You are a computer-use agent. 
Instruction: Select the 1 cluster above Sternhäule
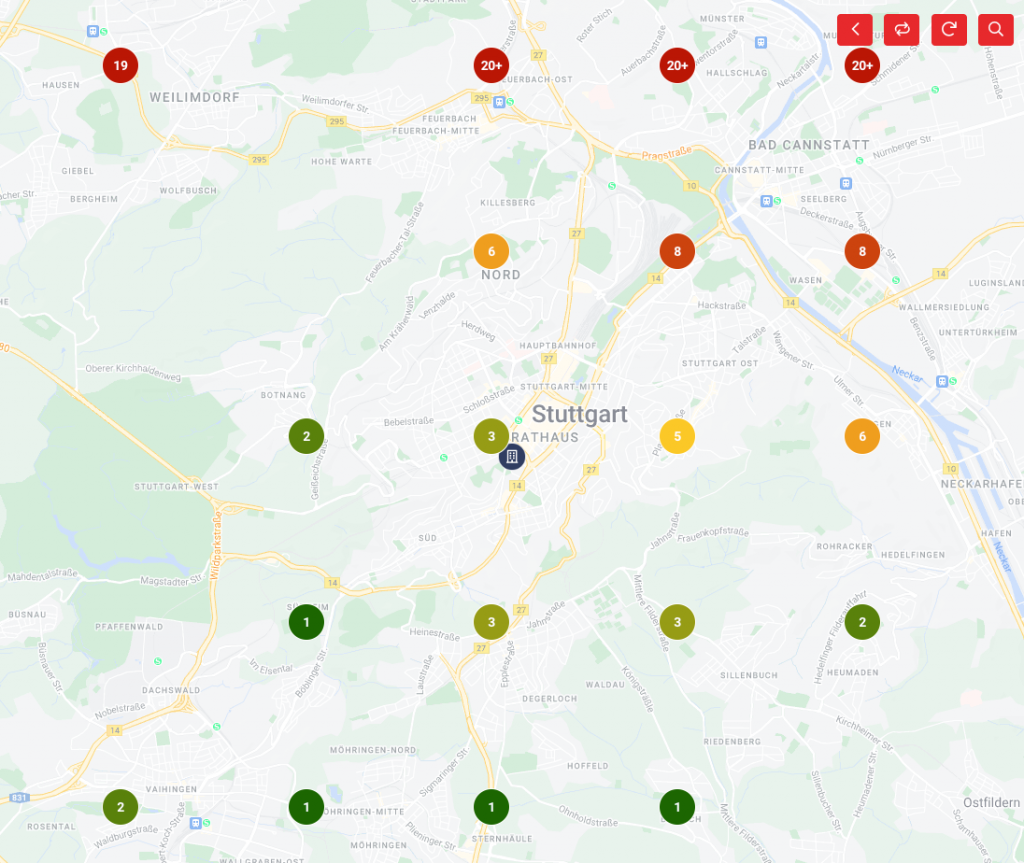(x=491, y=807)
